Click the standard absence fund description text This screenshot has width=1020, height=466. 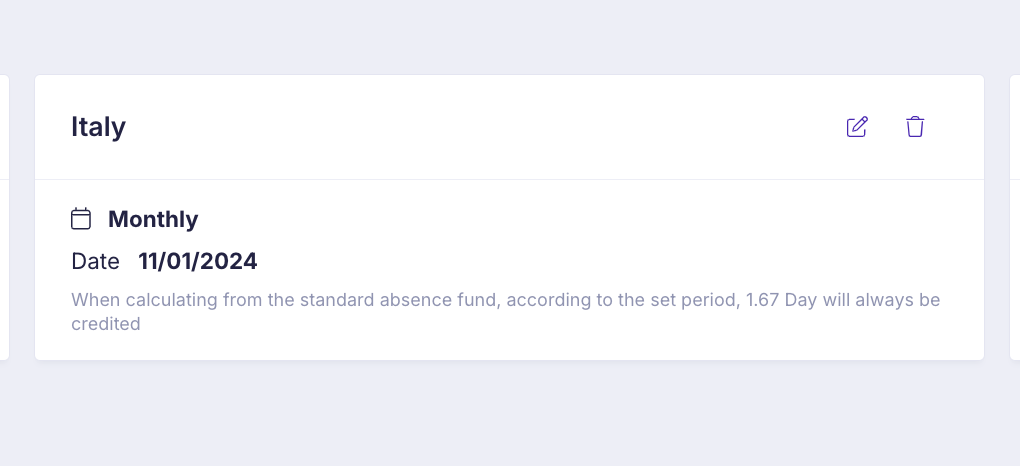point(505,312)
